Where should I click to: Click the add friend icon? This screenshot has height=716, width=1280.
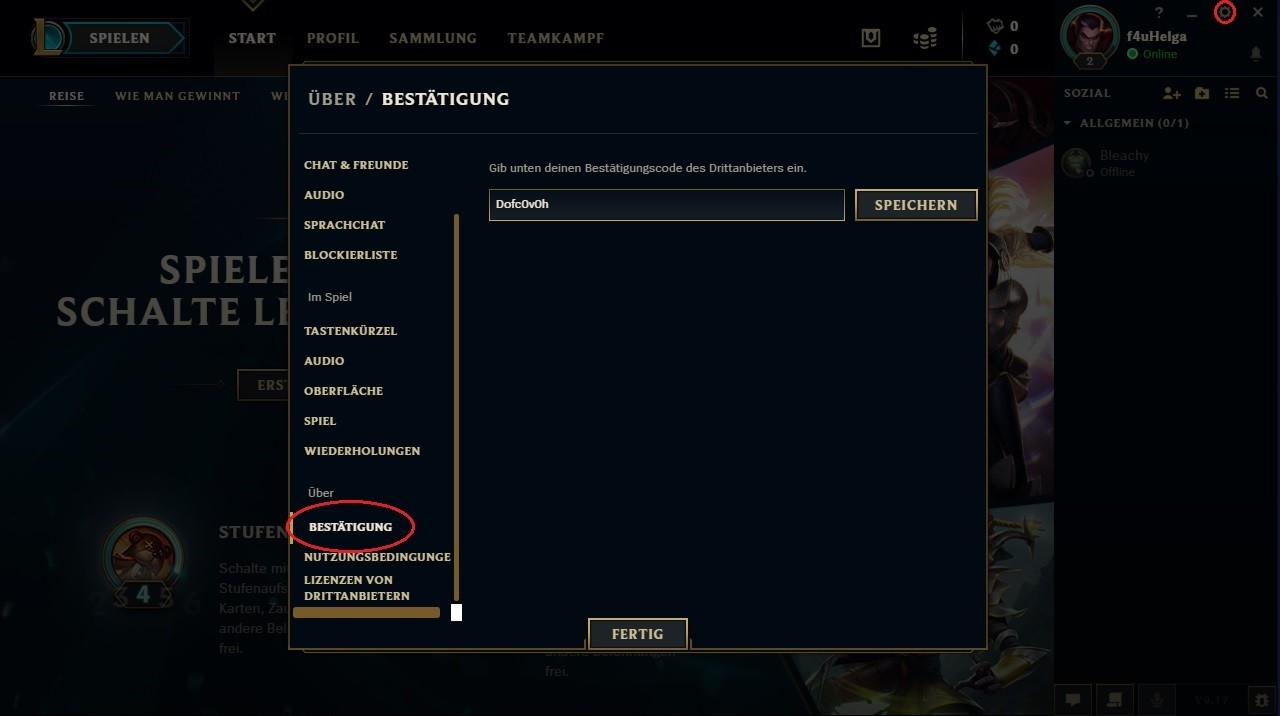point(1172,93)
